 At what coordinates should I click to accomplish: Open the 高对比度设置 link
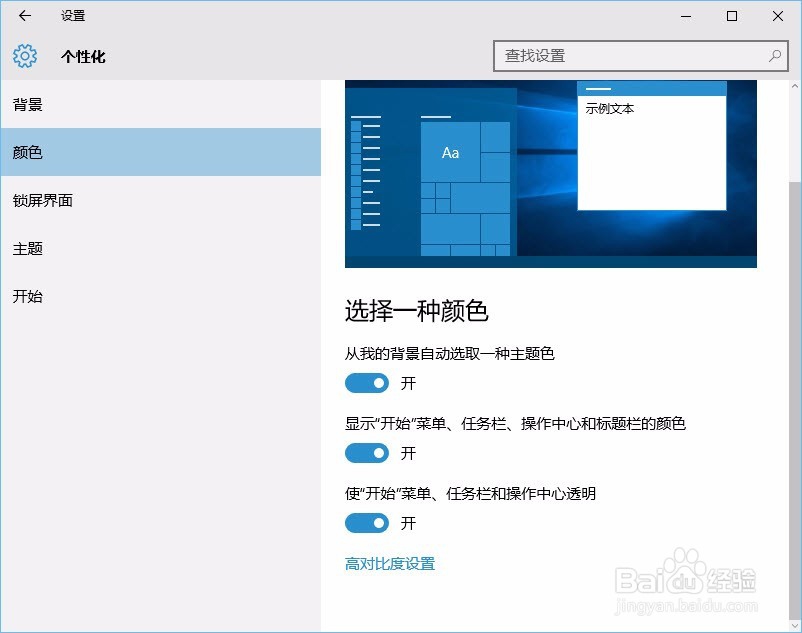click(390, 563)
